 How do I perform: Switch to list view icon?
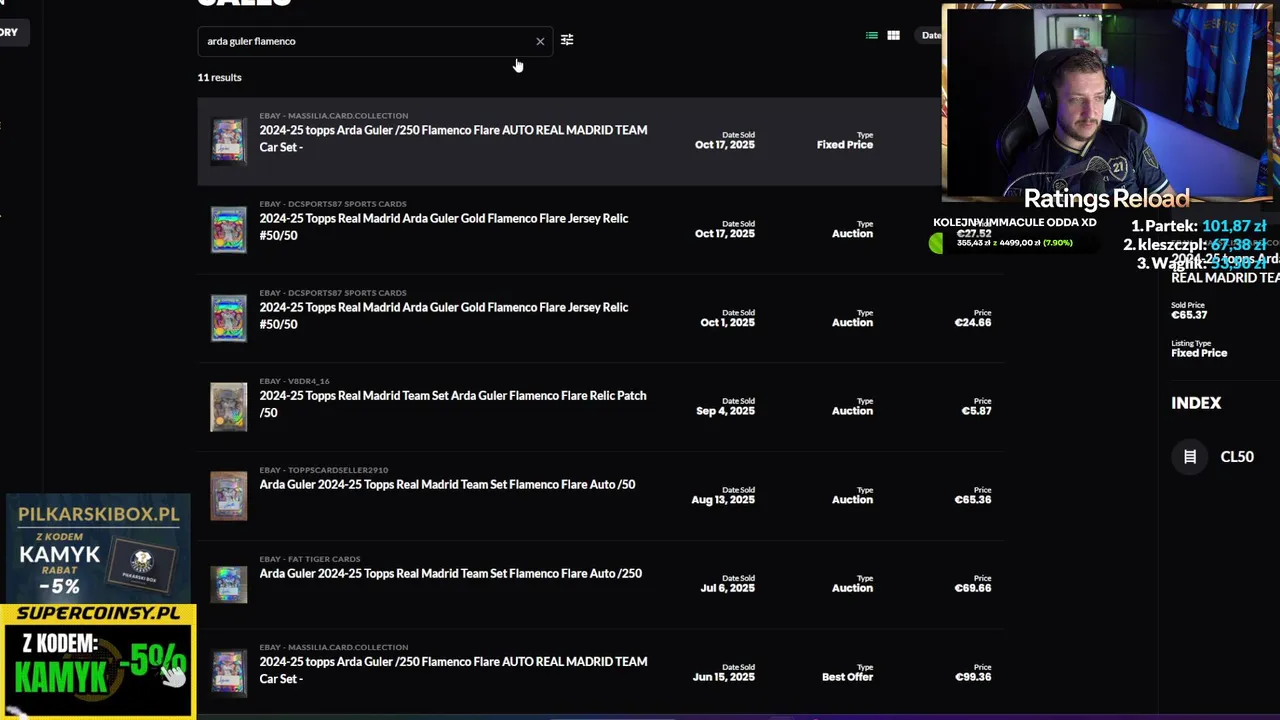tap(872, 35)
